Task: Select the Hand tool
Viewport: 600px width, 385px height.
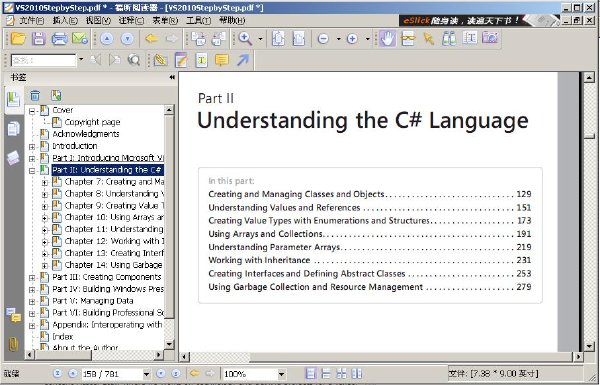Action: pos(388,39)
